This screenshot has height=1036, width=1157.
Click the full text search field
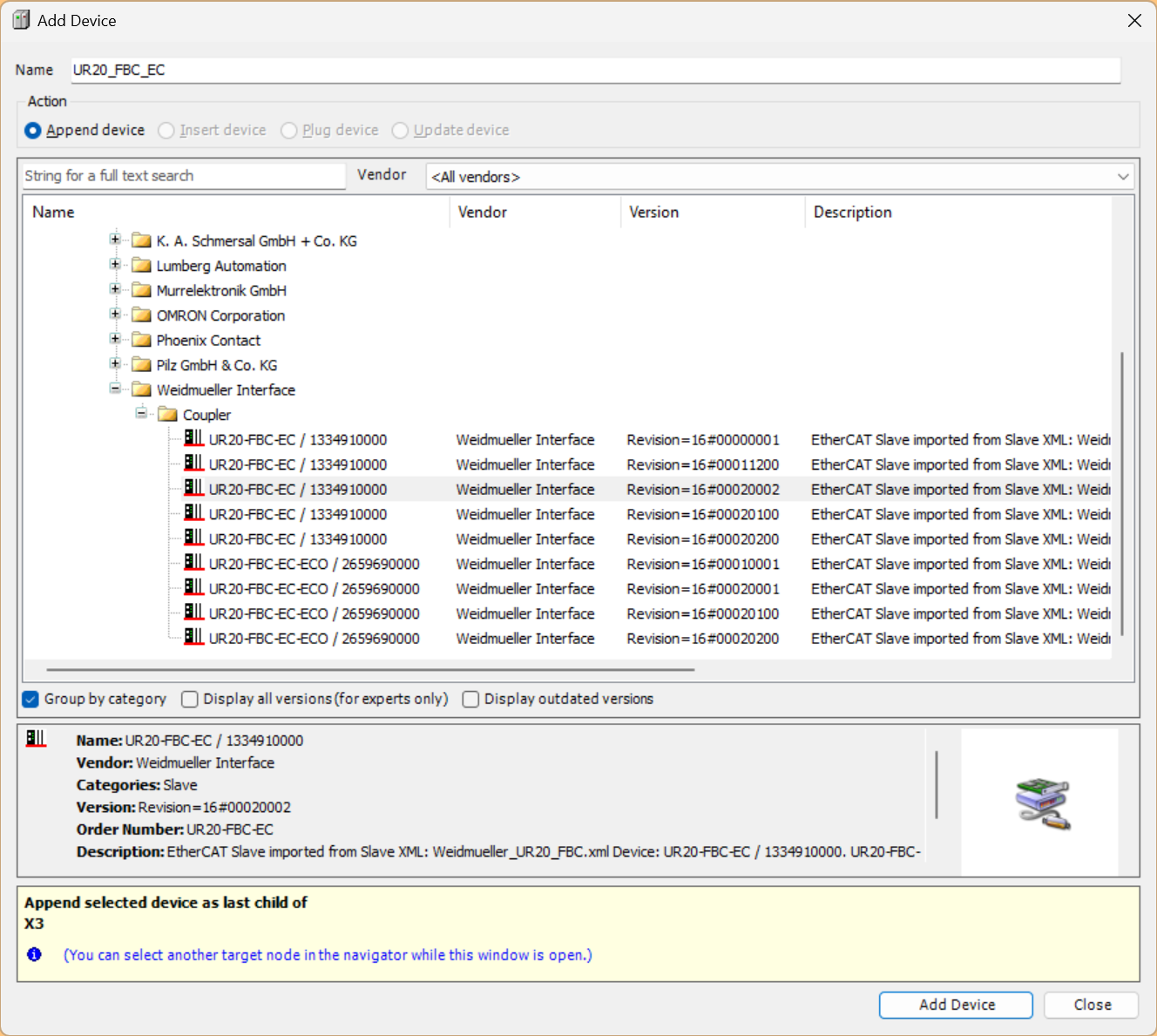(x=184, y=176)
